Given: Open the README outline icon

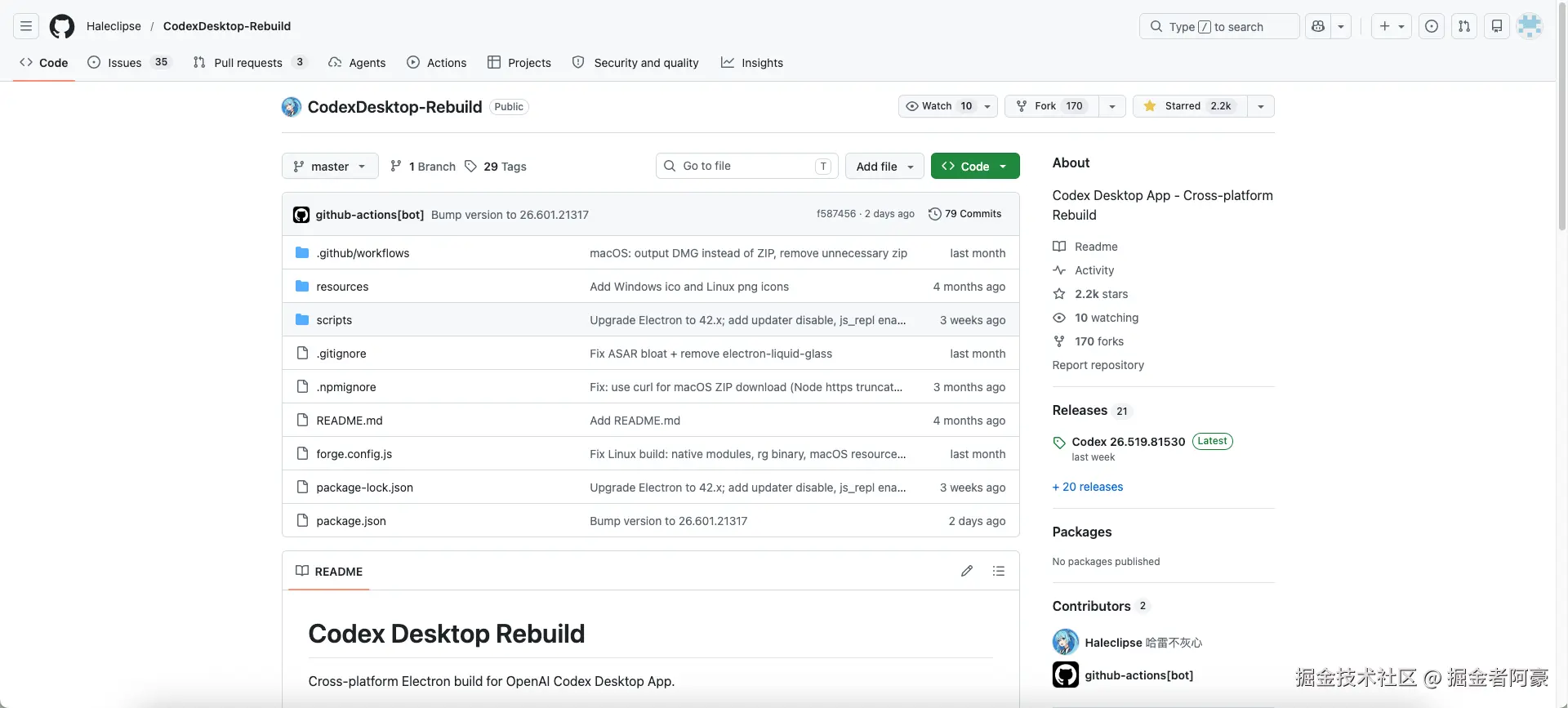Looking at the screenshot, I should 998,571.
